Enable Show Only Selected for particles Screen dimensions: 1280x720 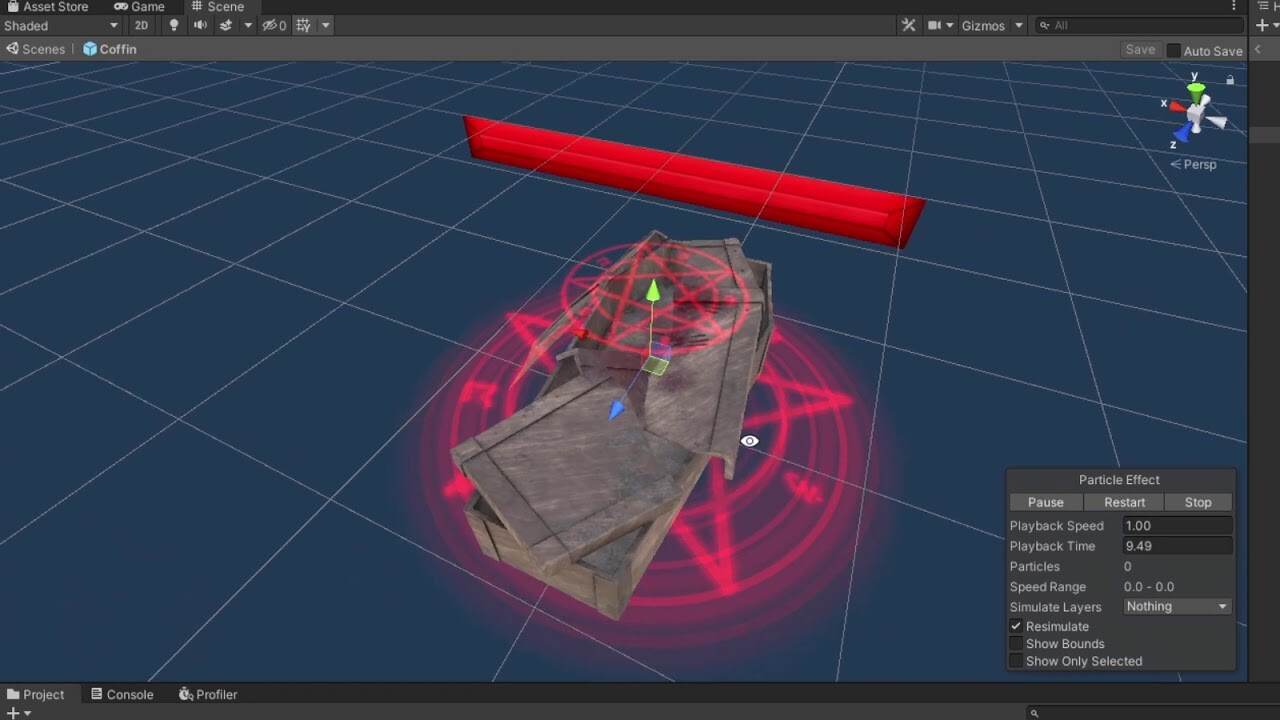pos(1017,660)
